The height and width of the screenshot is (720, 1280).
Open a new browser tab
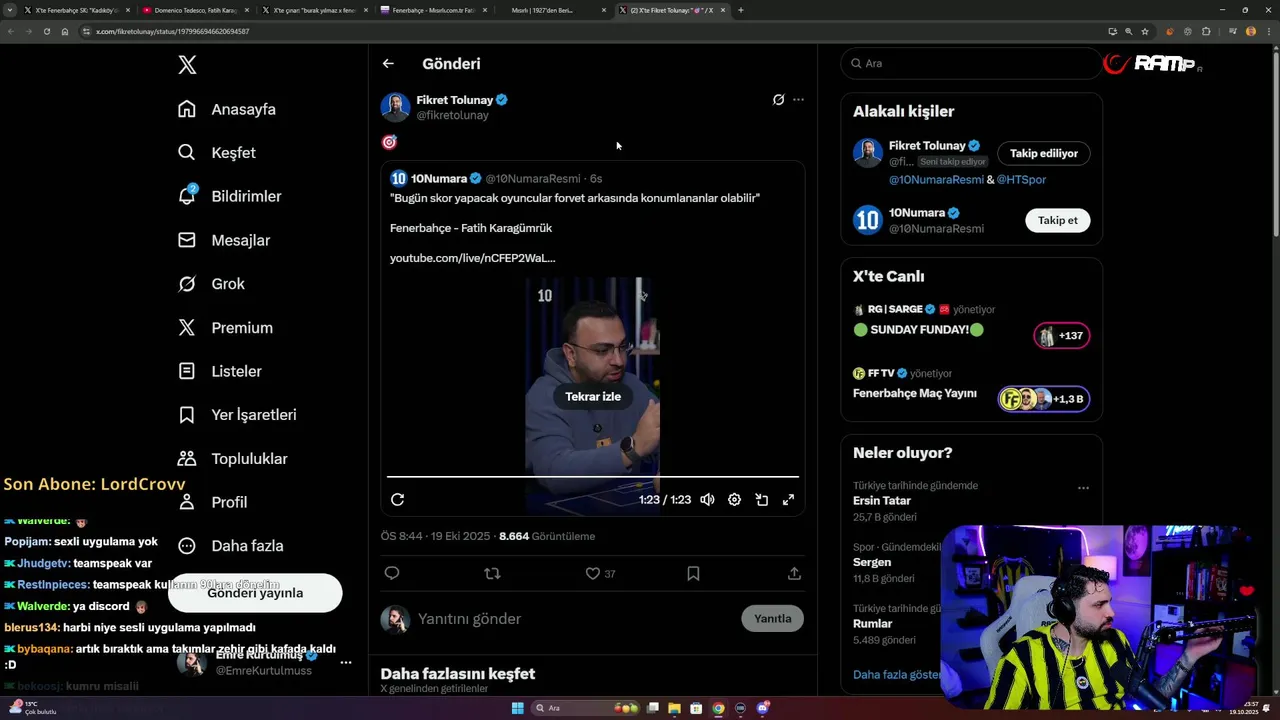[740, 10]
